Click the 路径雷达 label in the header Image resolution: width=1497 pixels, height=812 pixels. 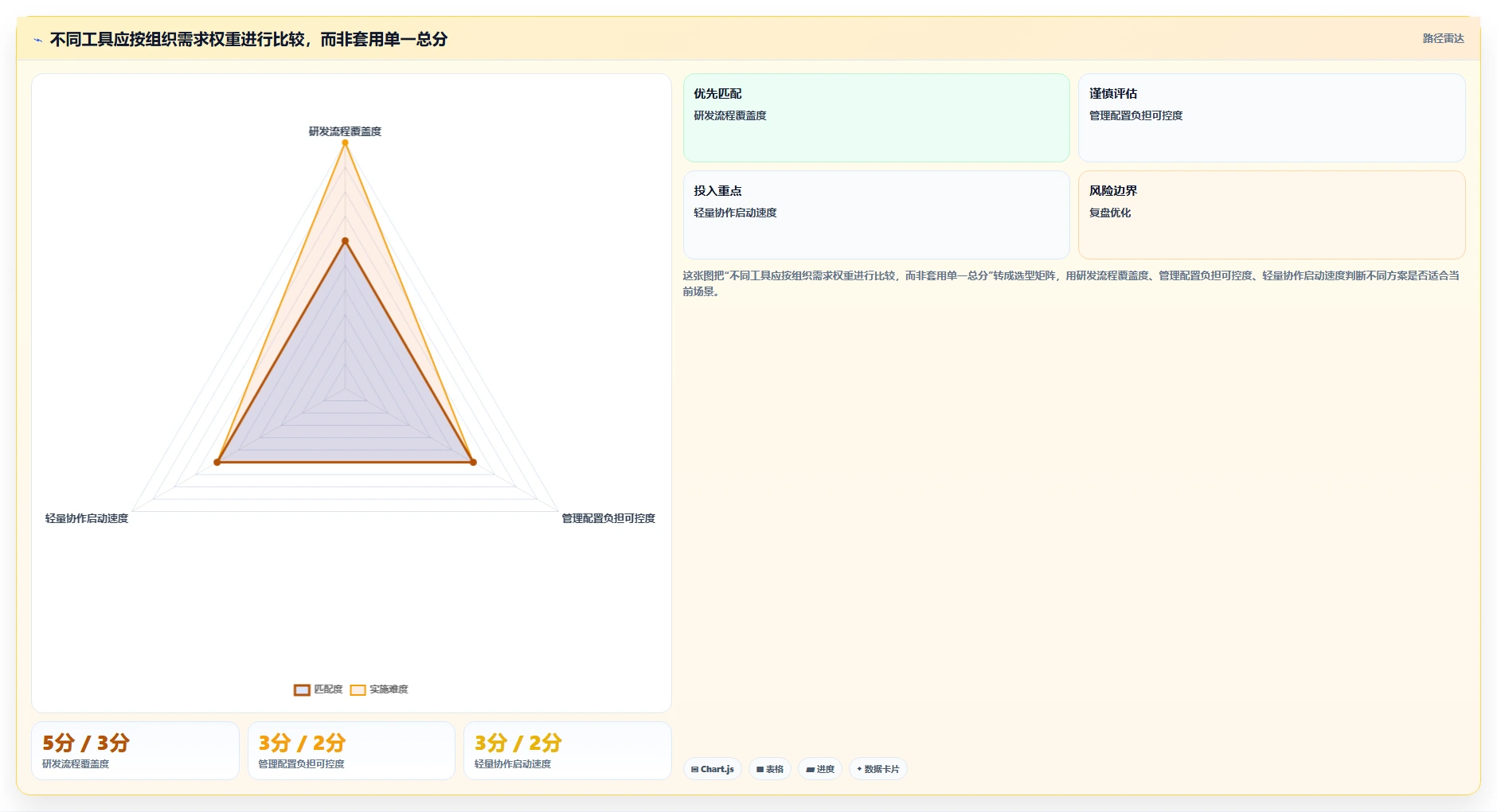tap(1443, 38)
